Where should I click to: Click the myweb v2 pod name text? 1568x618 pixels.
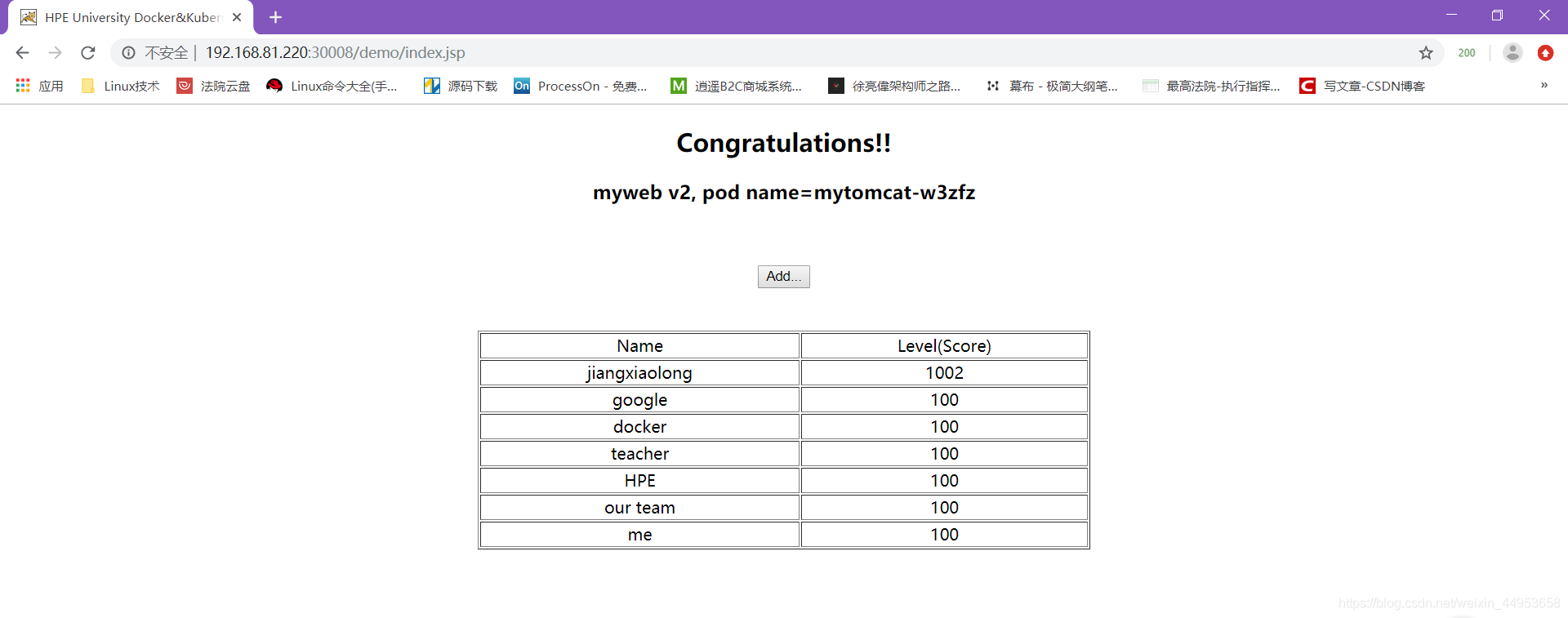(x=784, y=193)
